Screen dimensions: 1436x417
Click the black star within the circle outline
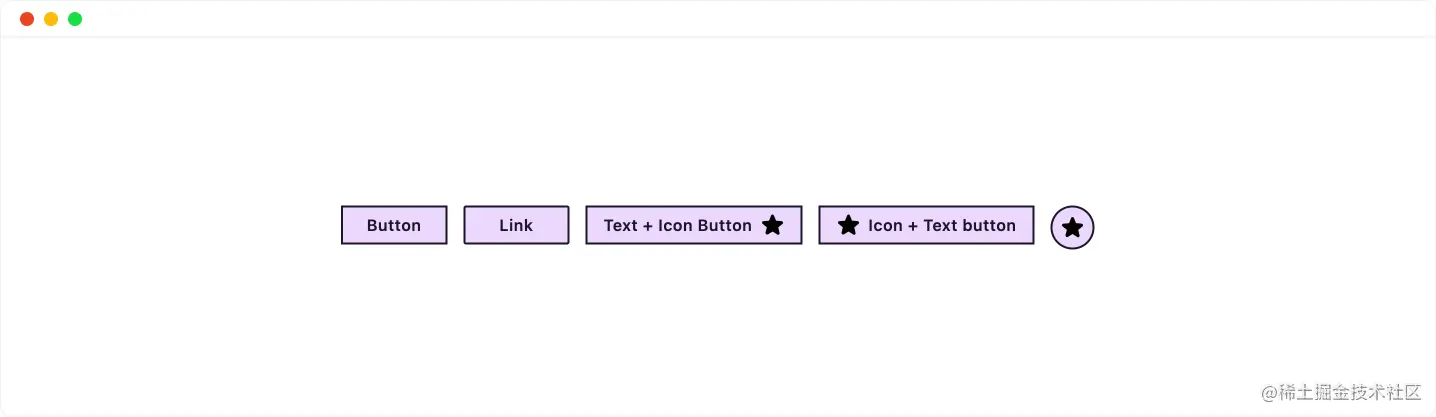click(1072, 228)
